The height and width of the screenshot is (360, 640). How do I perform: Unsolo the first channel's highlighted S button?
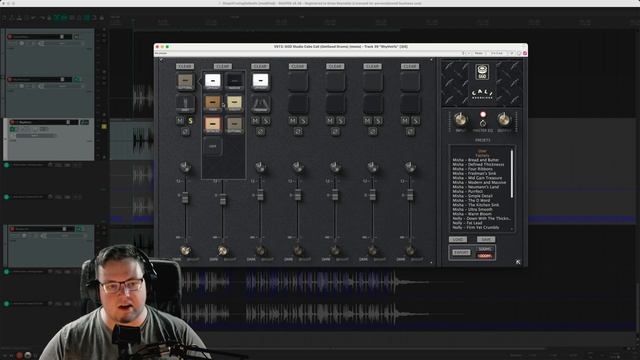pos(190,121)
